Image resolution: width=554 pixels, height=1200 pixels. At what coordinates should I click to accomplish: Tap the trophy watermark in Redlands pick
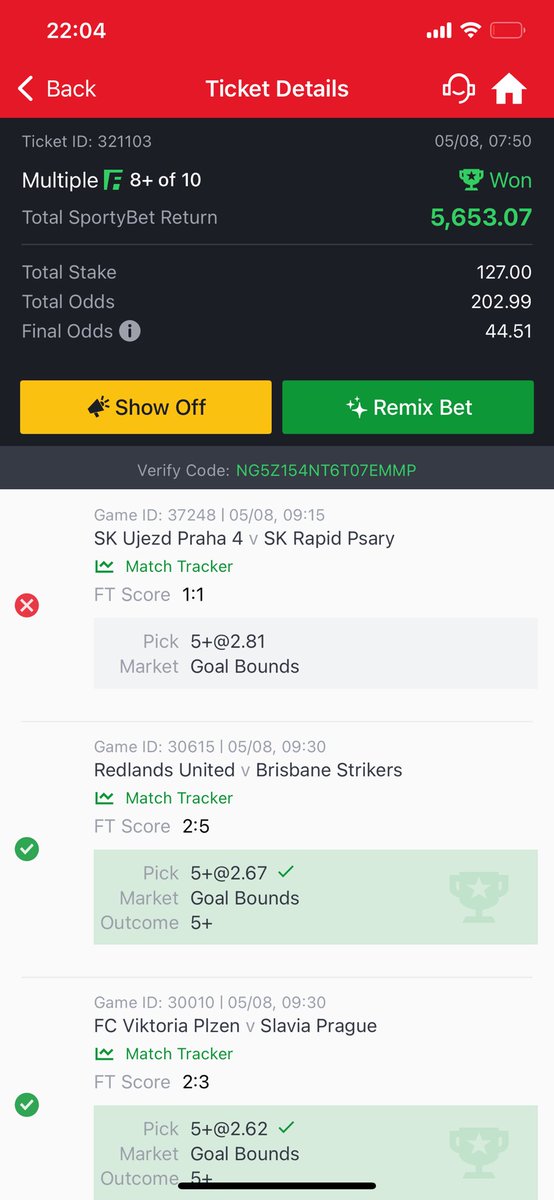484,897
